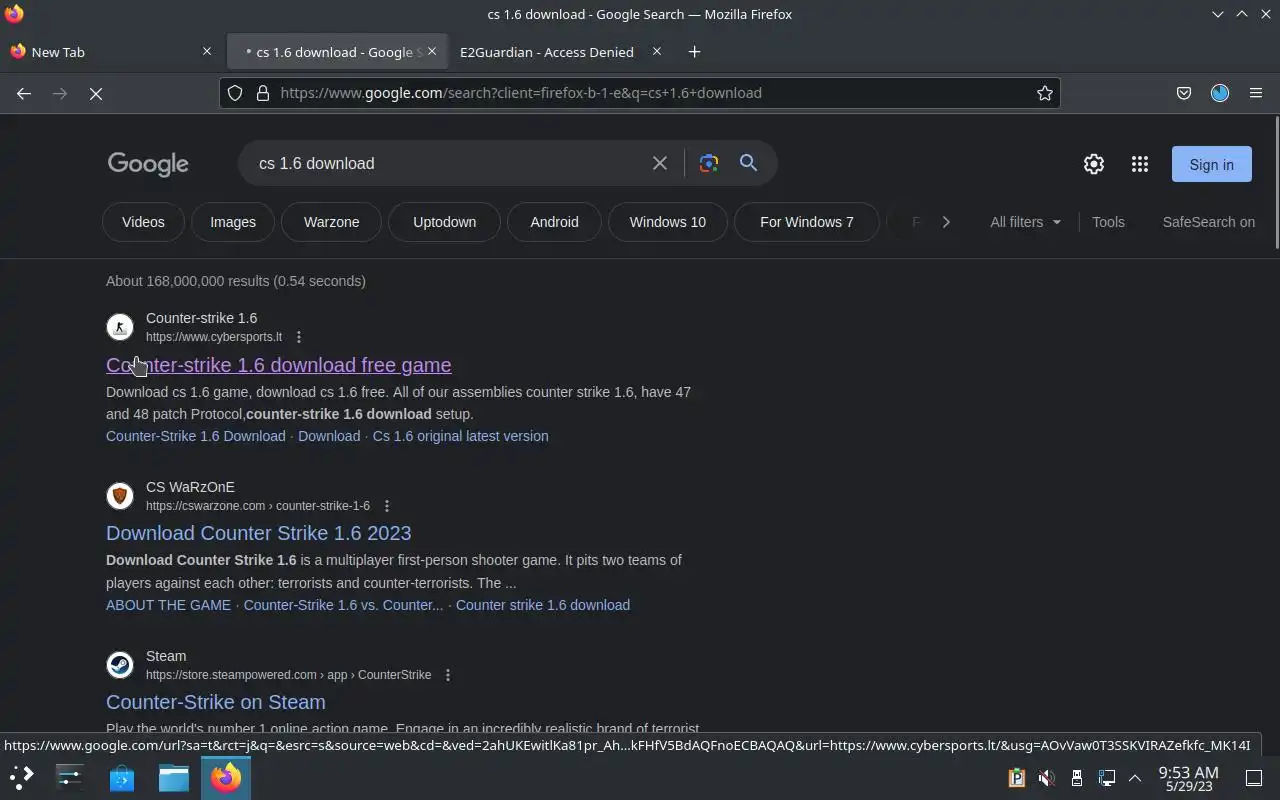Open the KDE application launcher
Screen dimensions: 1280x800
(x=22, y=777)
